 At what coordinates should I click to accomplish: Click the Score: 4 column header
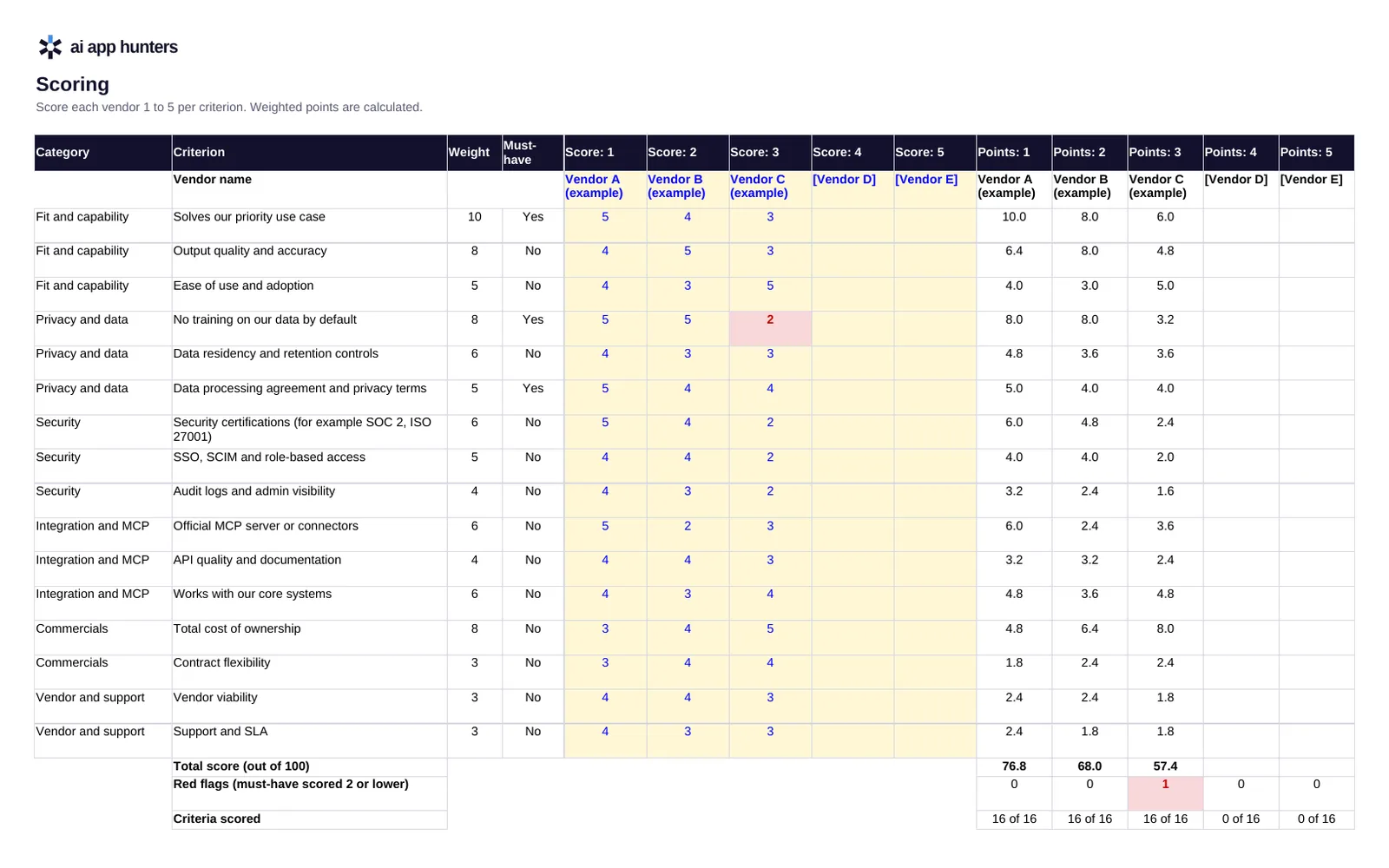click(x=852, y=153)
